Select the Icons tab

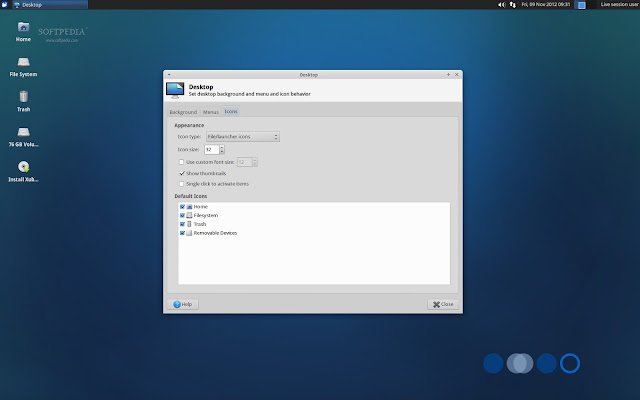point(231,111)
